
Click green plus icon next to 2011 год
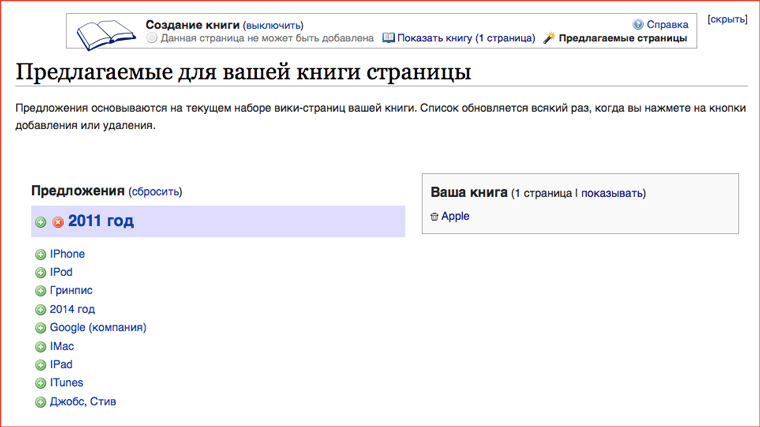tap(41, 222)
